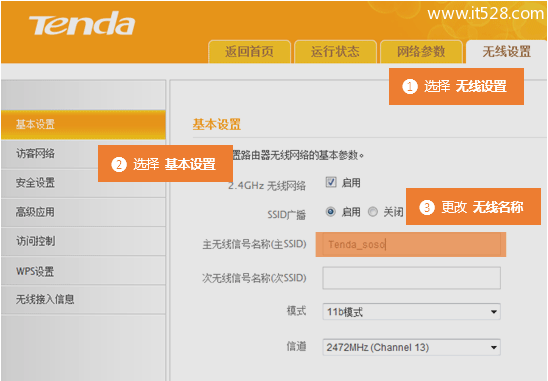Open WPS设置 sidebar item

tap(83, 271)
